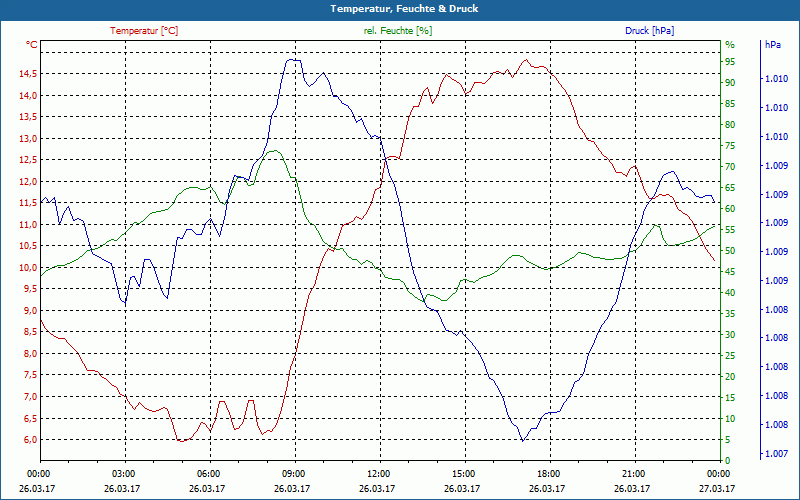800x500 pixels.
Task: Select the green rel. Feuchte [%] legend label
Action: [x=397, y=31]
